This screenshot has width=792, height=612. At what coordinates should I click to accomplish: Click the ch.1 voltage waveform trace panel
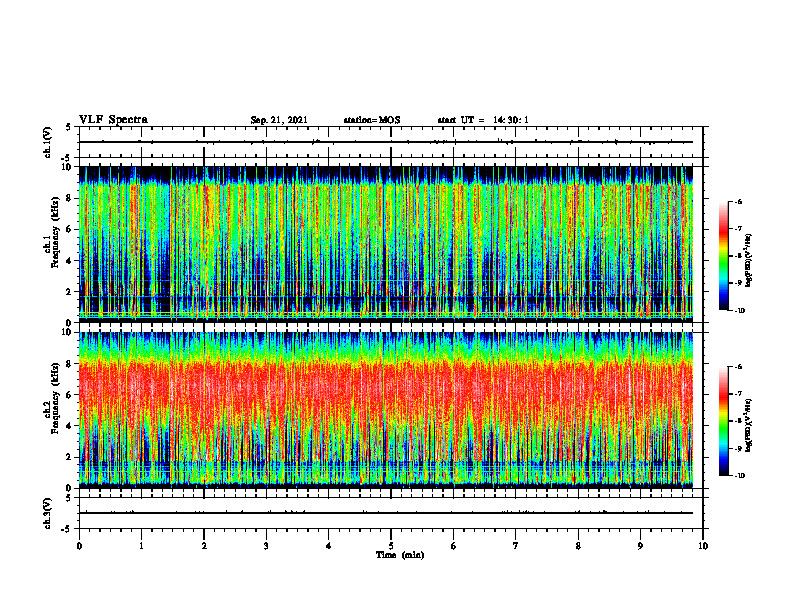pos(391,142)
